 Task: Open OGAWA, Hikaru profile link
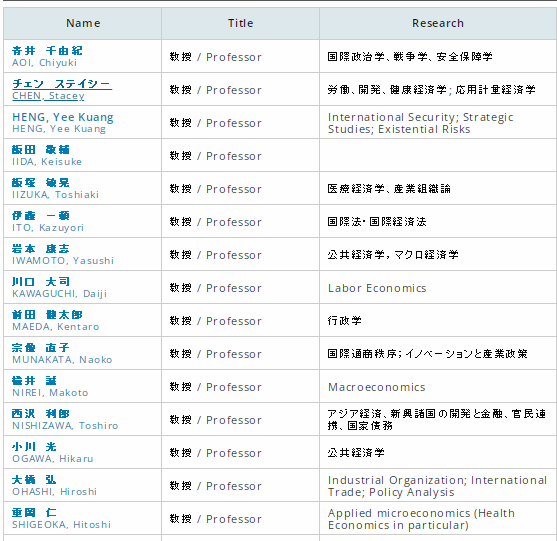tap(53, 453)
